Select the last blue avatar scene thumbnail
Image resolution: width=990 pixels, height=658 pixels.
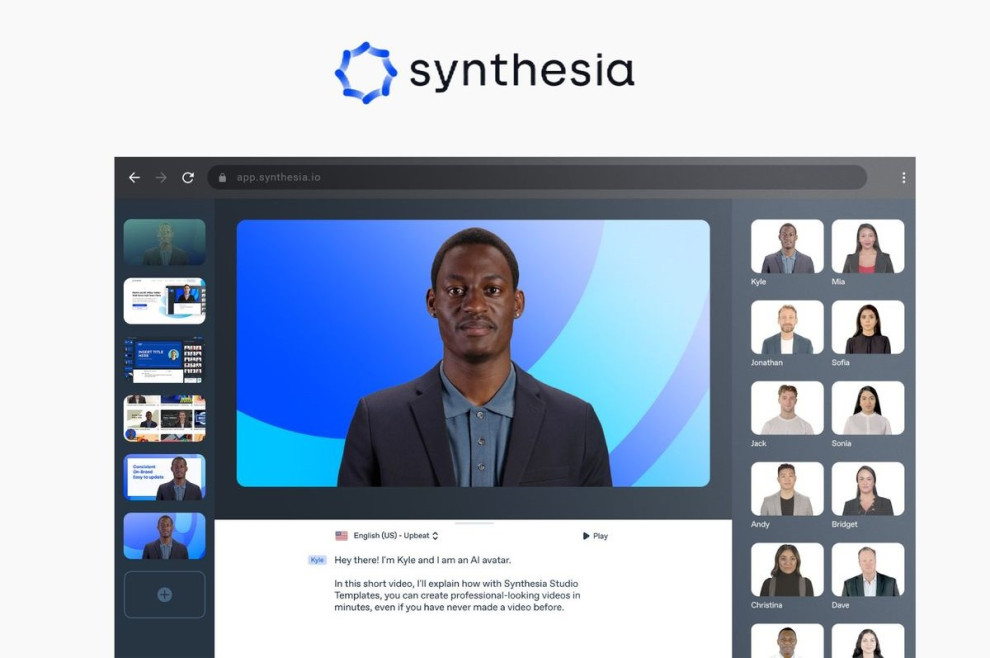[x=165, y=535]
